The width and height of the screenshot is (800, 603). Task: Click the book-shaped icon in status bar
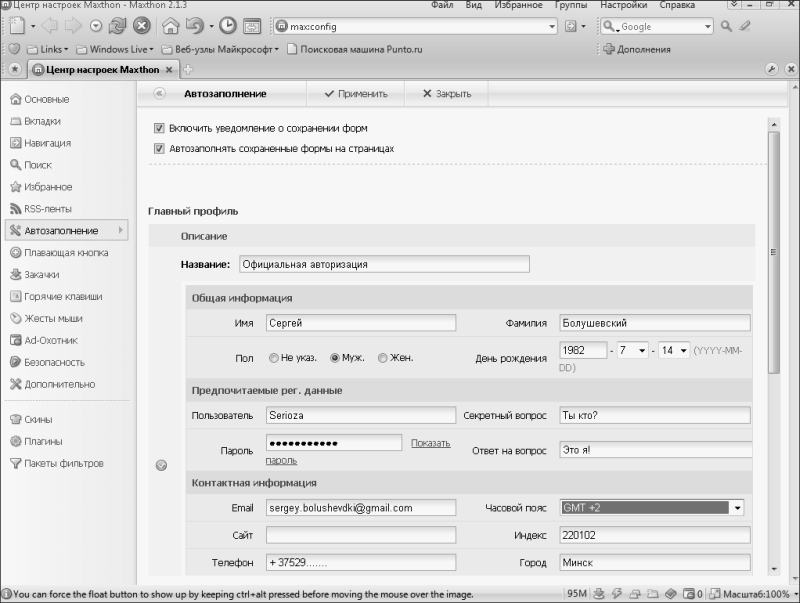pyautogui.click(x=671, y=594)
